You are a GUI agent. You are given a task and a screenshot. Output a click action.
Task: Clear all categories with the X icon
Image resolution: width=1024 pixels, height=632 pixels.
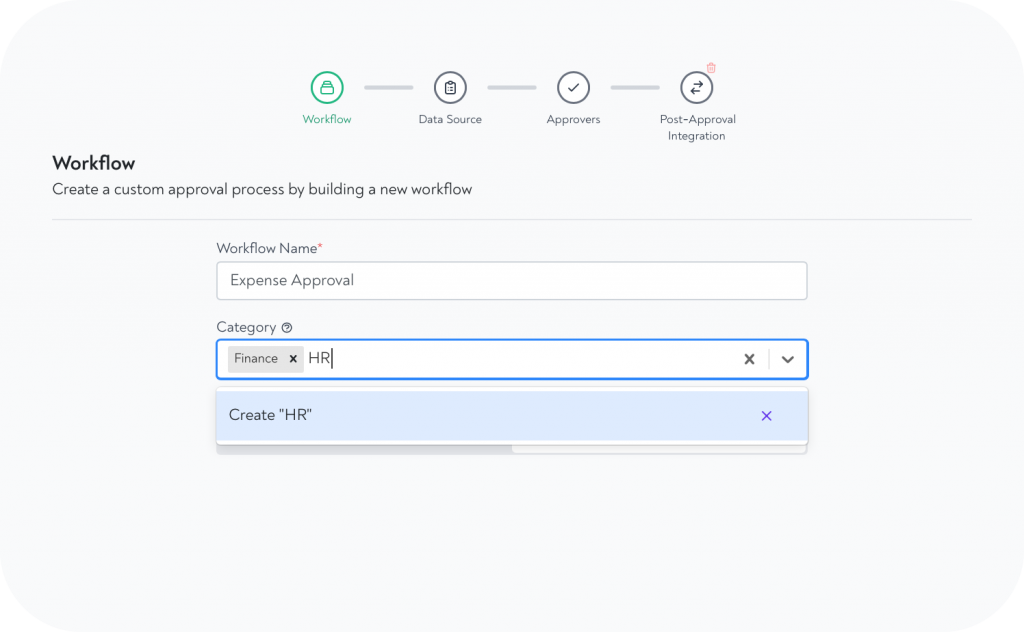pyautogui.click(x=749, y=359)
